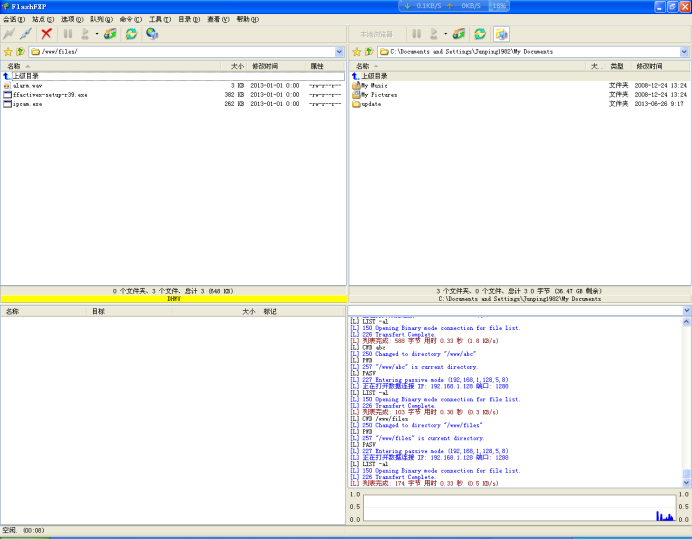Click the globe icon in left toolbar
The image size is (692, 539).
click(152, 34)
